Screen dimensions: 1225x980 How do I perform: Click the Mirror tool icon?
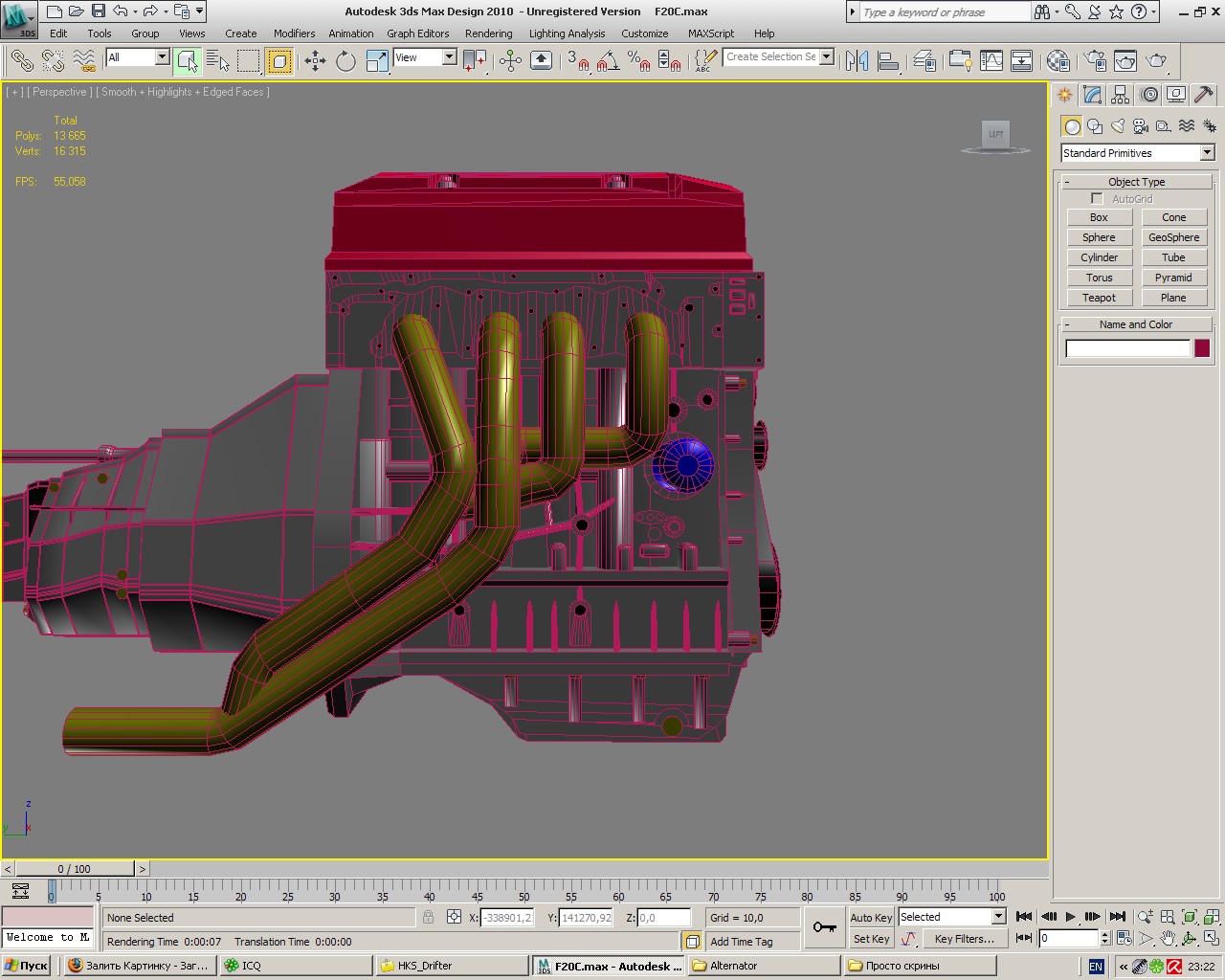[857, 61]
